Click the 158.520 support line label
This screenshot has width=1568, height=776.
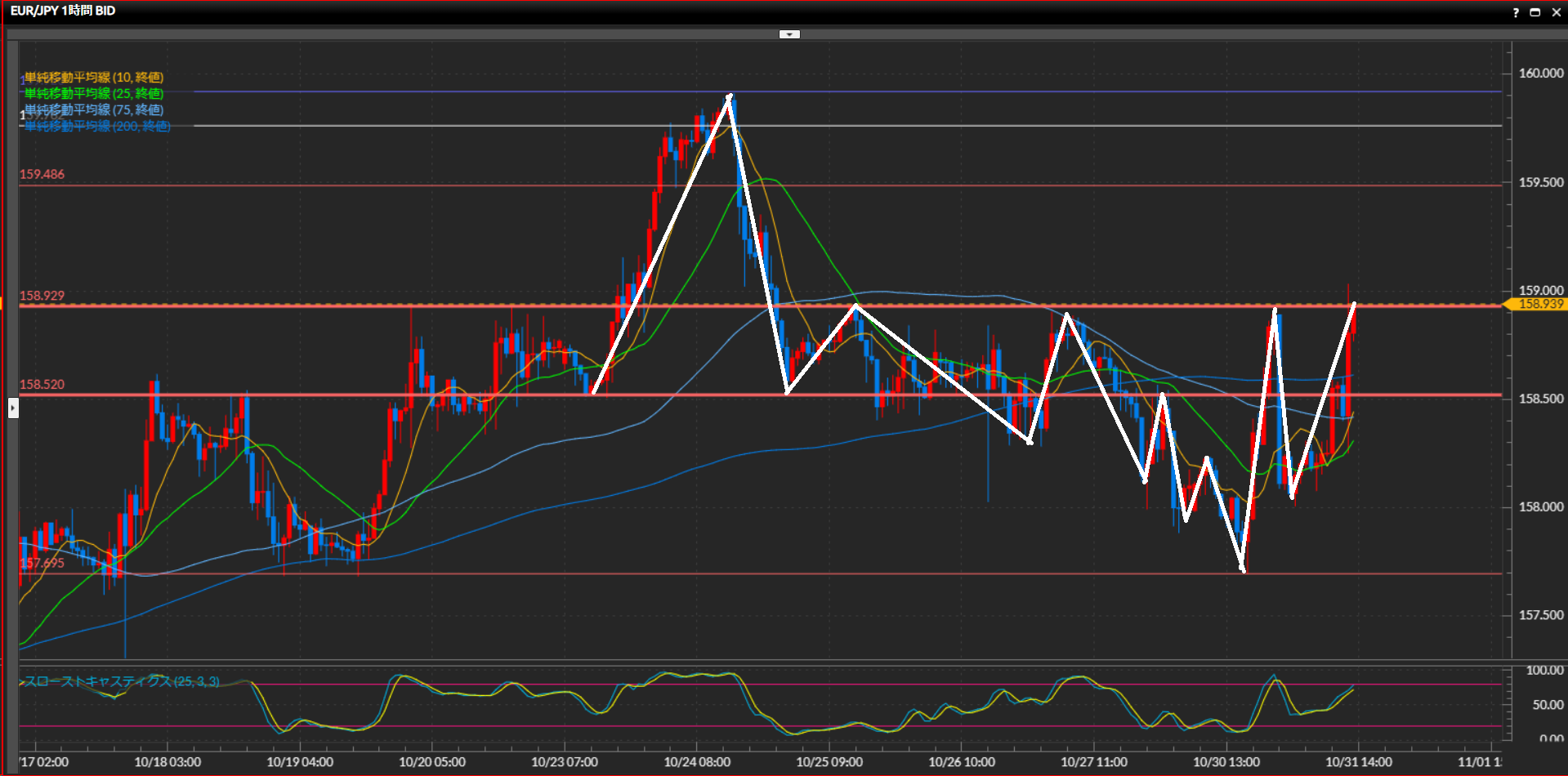[x=42, y=384]
